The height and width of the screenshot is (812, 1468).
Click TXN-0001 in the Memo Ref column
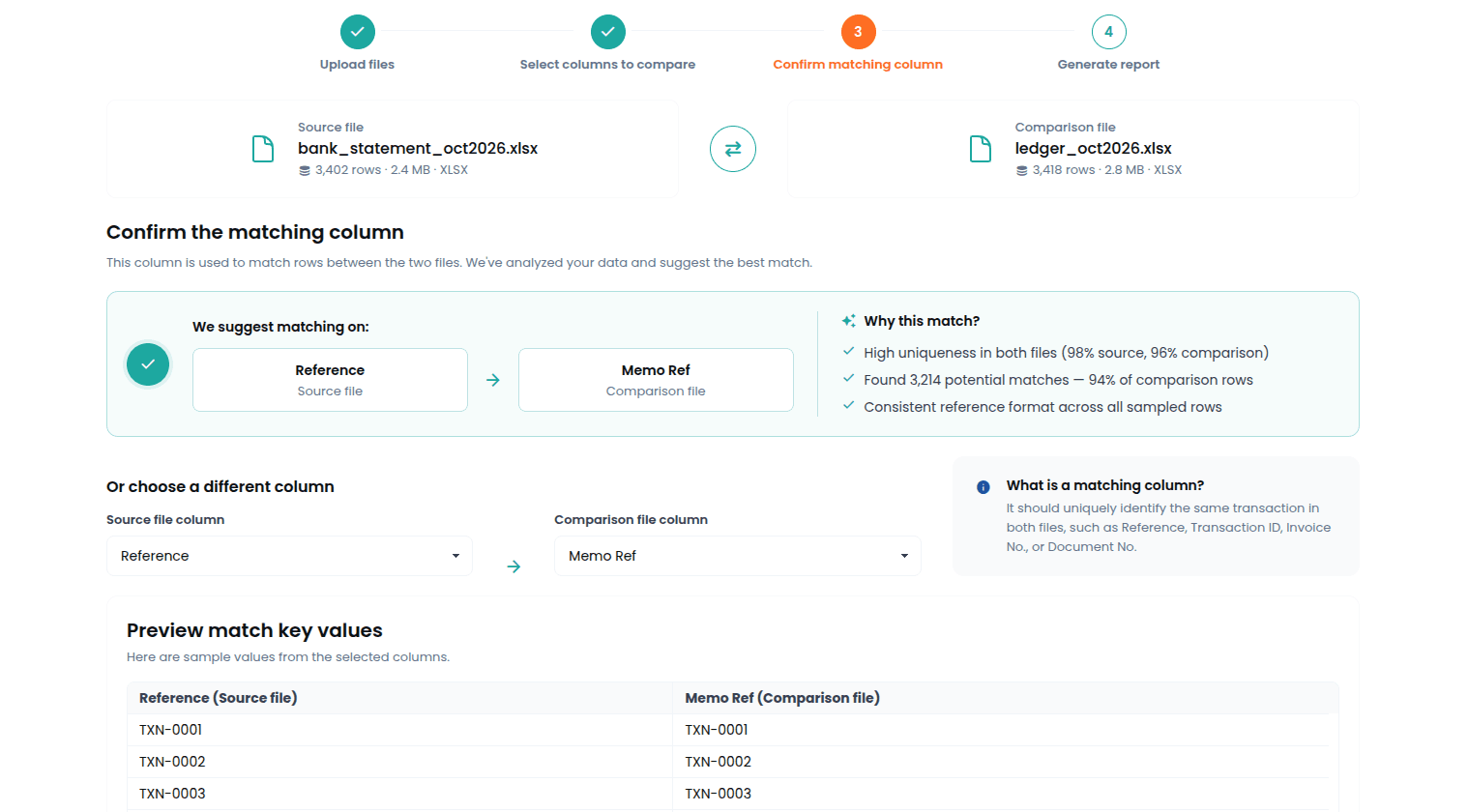tap(717, 730)
